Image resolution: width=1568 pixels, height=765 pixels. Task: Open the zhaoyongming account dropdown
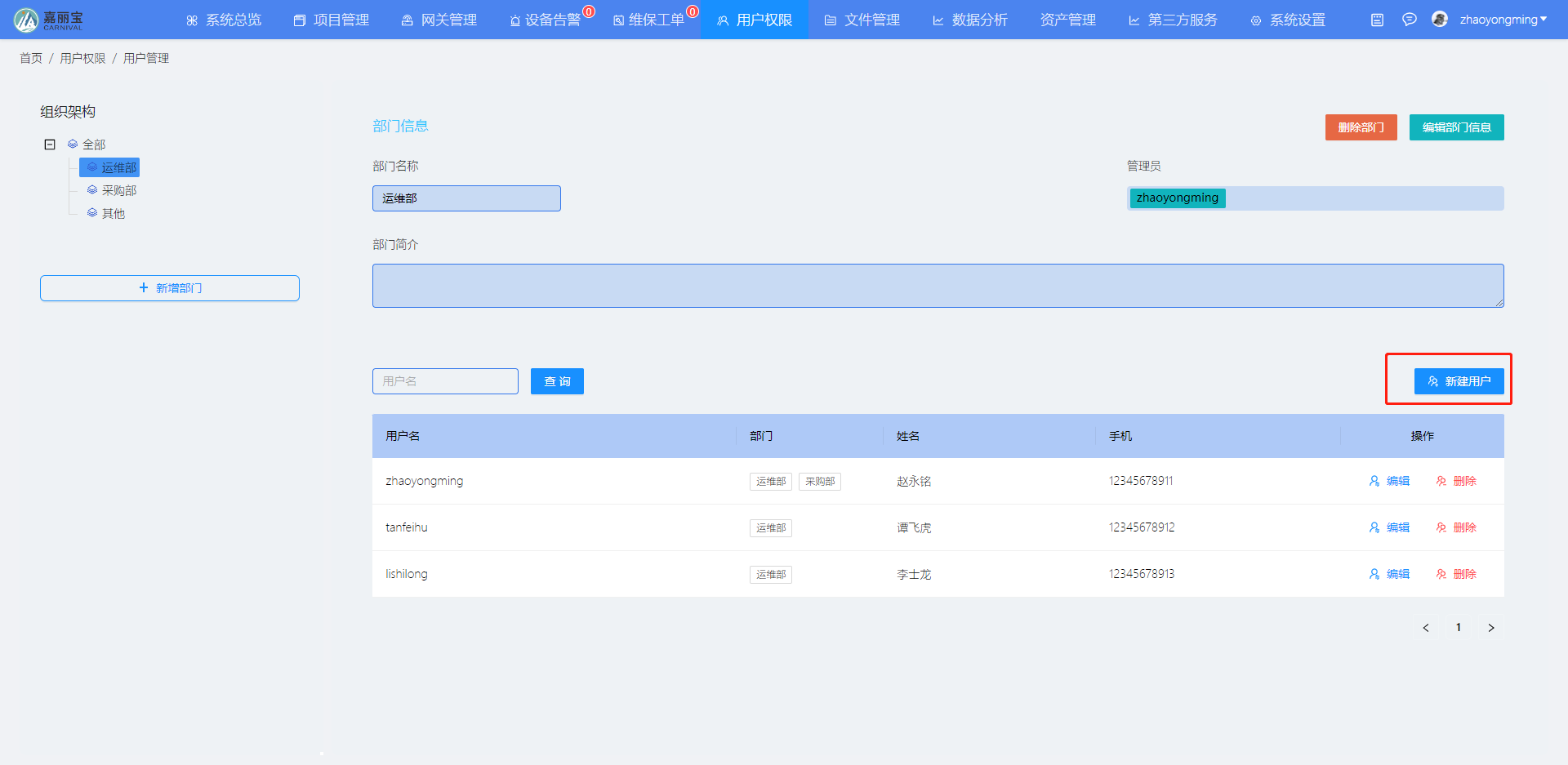(1503, 20)
